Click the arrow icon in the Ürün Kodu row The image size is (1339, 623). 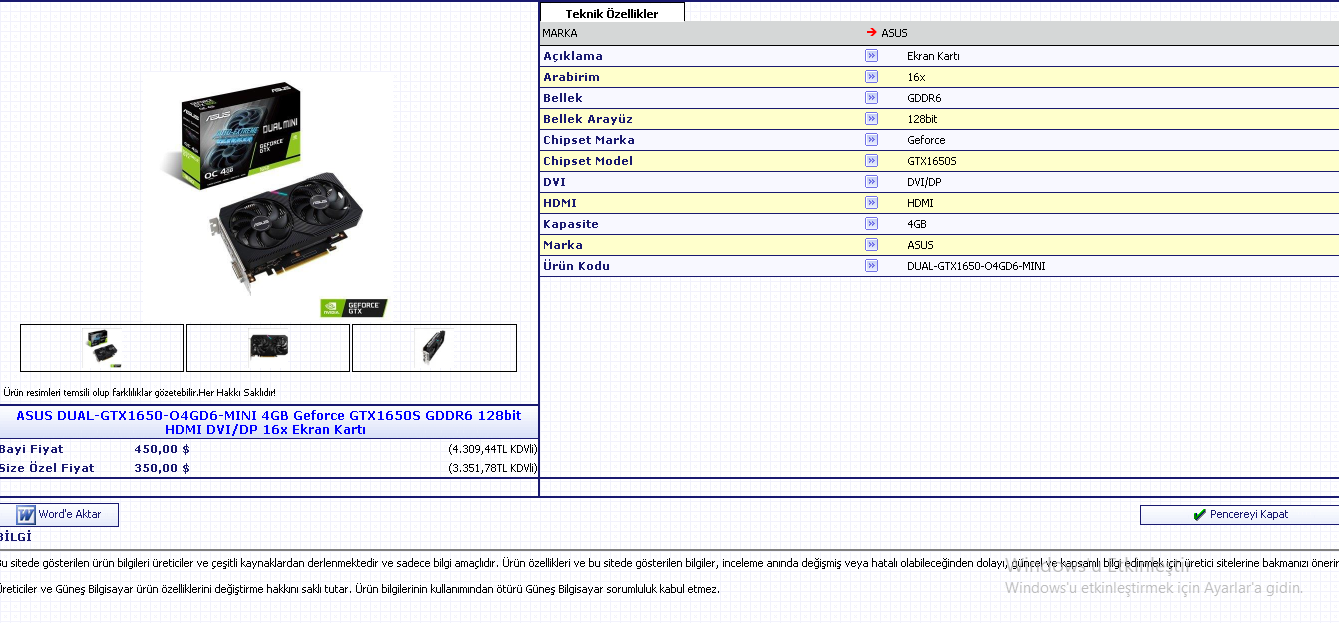(871, 266)
